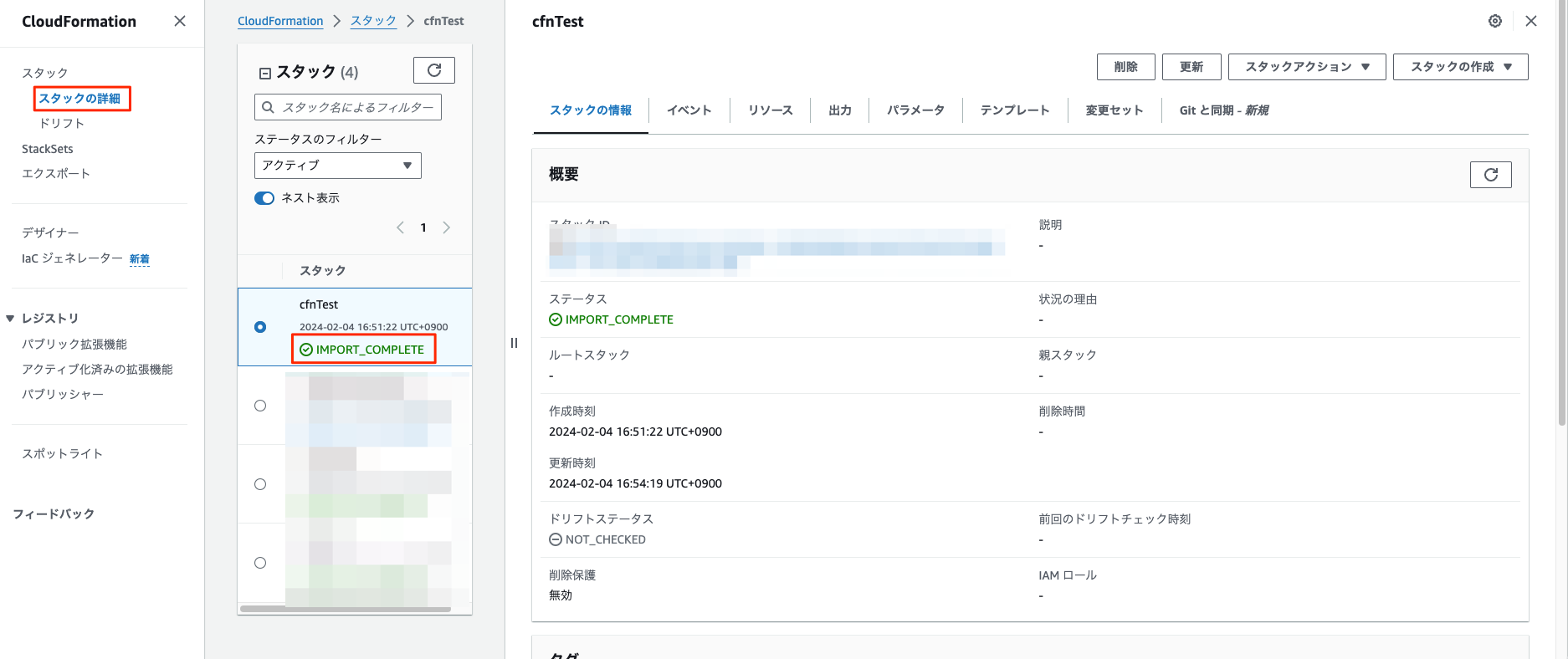This screenshot has width=1568, height=659.
Task: Click the page vertical scrollbar
Action: coord(1562,213)
